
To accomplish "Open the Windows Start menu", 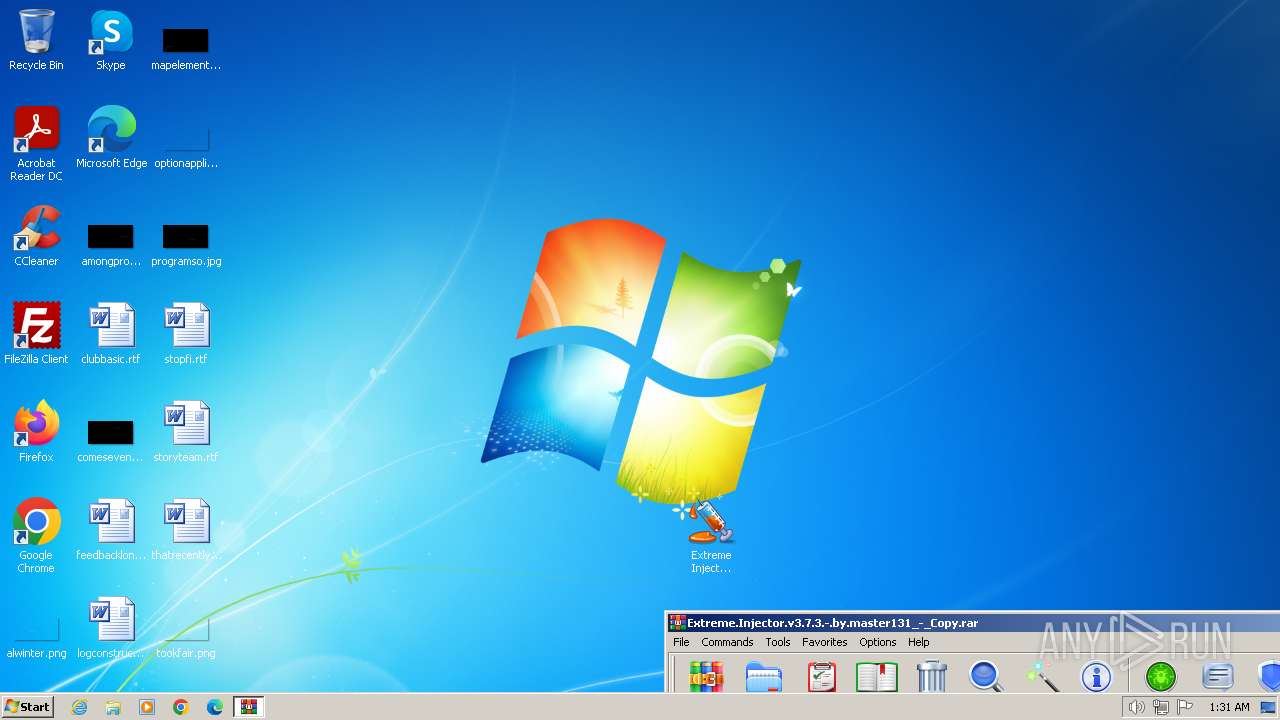I will click(27, 706).
